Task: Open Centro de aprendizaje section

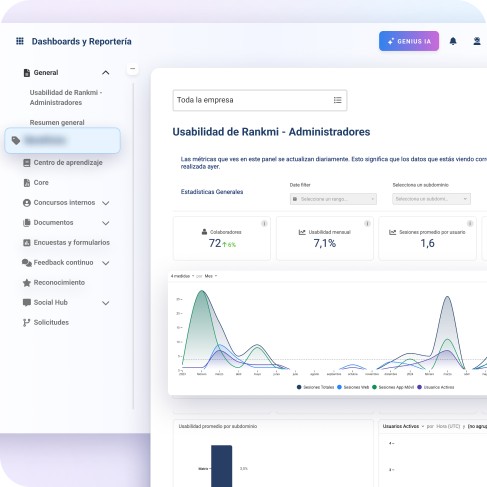Action: click(x=68, y=163)
